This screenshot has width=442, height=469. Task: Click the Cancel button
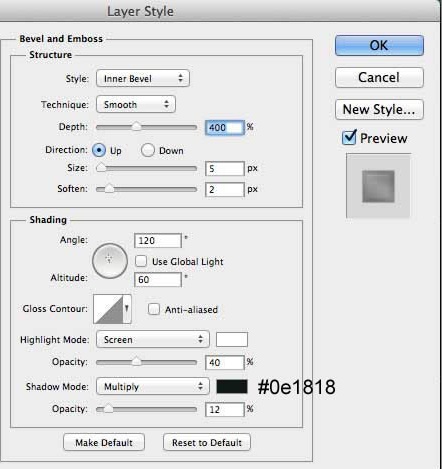tap(379, 77)
